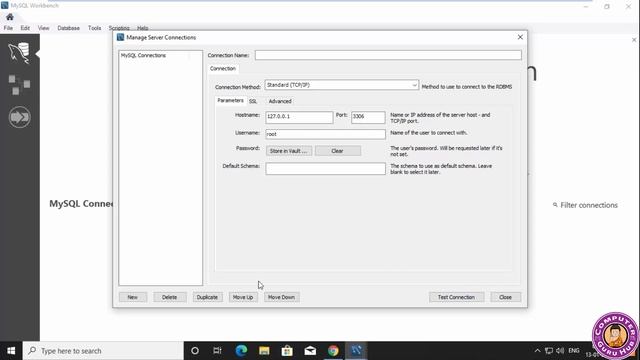Focus the Connection Name field
640x360 pixels.
coord(388,55)
